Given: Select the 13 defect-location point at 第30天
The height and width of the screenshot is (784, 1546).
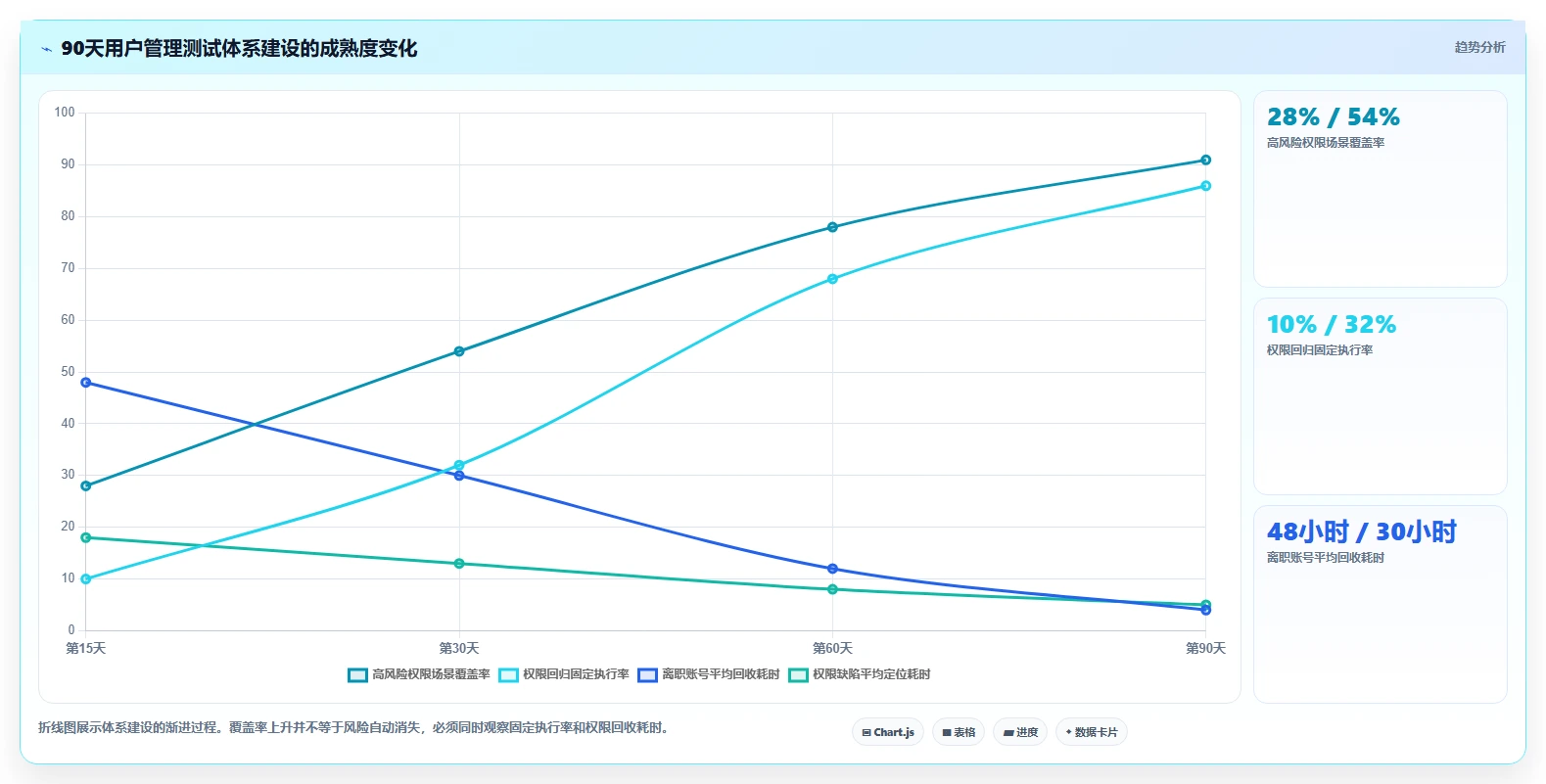Looking at the screenshot, I should pos(459,564).
